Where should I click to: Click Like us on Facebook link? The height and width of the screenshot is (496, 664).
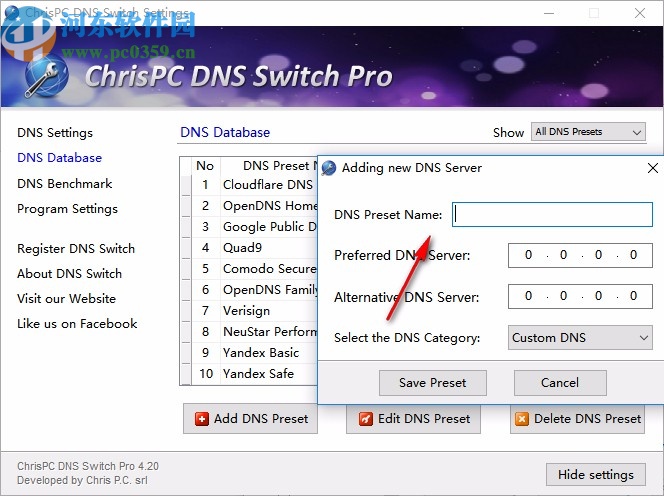77,324
